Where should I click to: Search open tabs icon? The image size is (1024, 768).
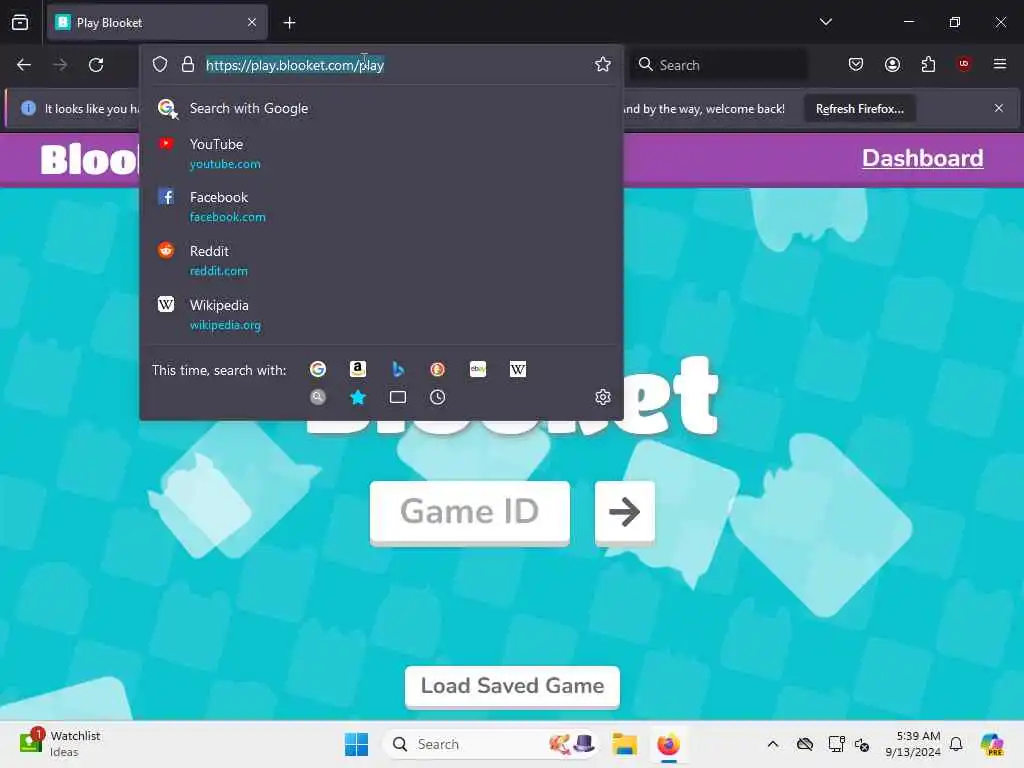point(398,397)
